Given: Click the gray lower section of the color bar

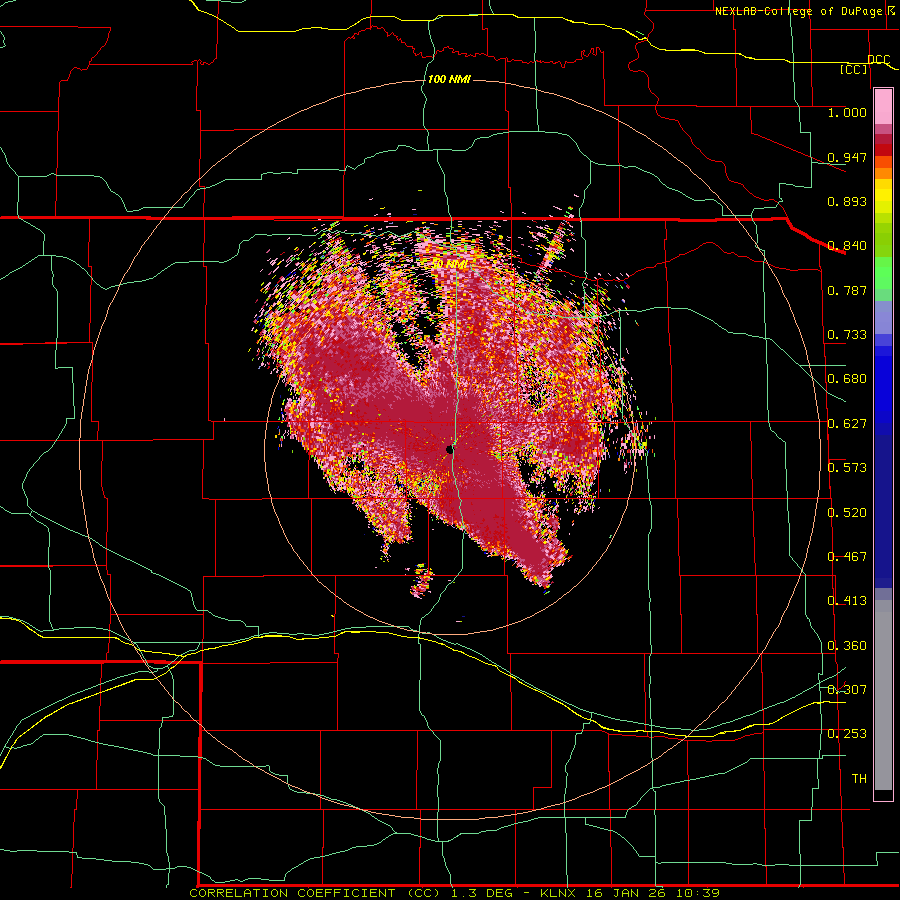Looking at the screenshot, I should click(883, 695).
